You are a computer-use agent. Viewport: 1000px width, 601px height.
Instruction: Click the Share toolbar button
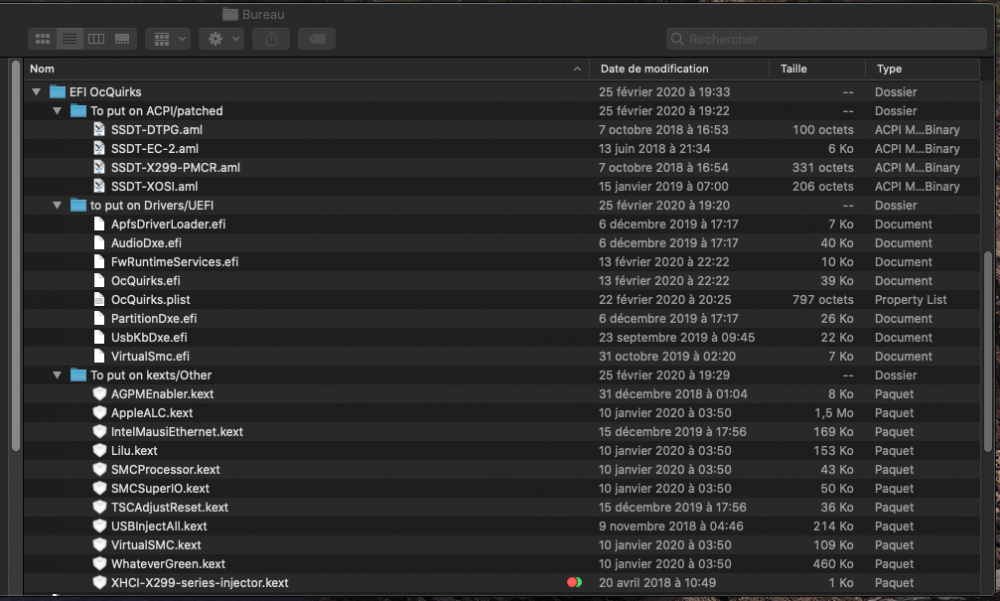point(271,39)
